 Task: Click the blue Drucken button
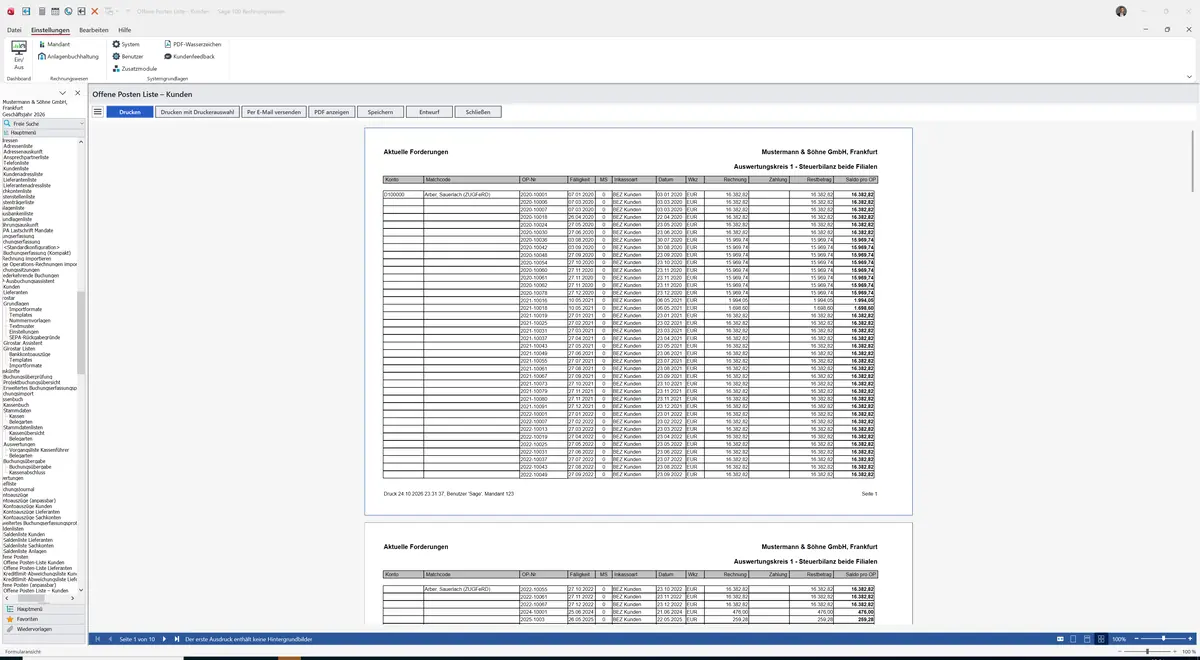point(130,112)
